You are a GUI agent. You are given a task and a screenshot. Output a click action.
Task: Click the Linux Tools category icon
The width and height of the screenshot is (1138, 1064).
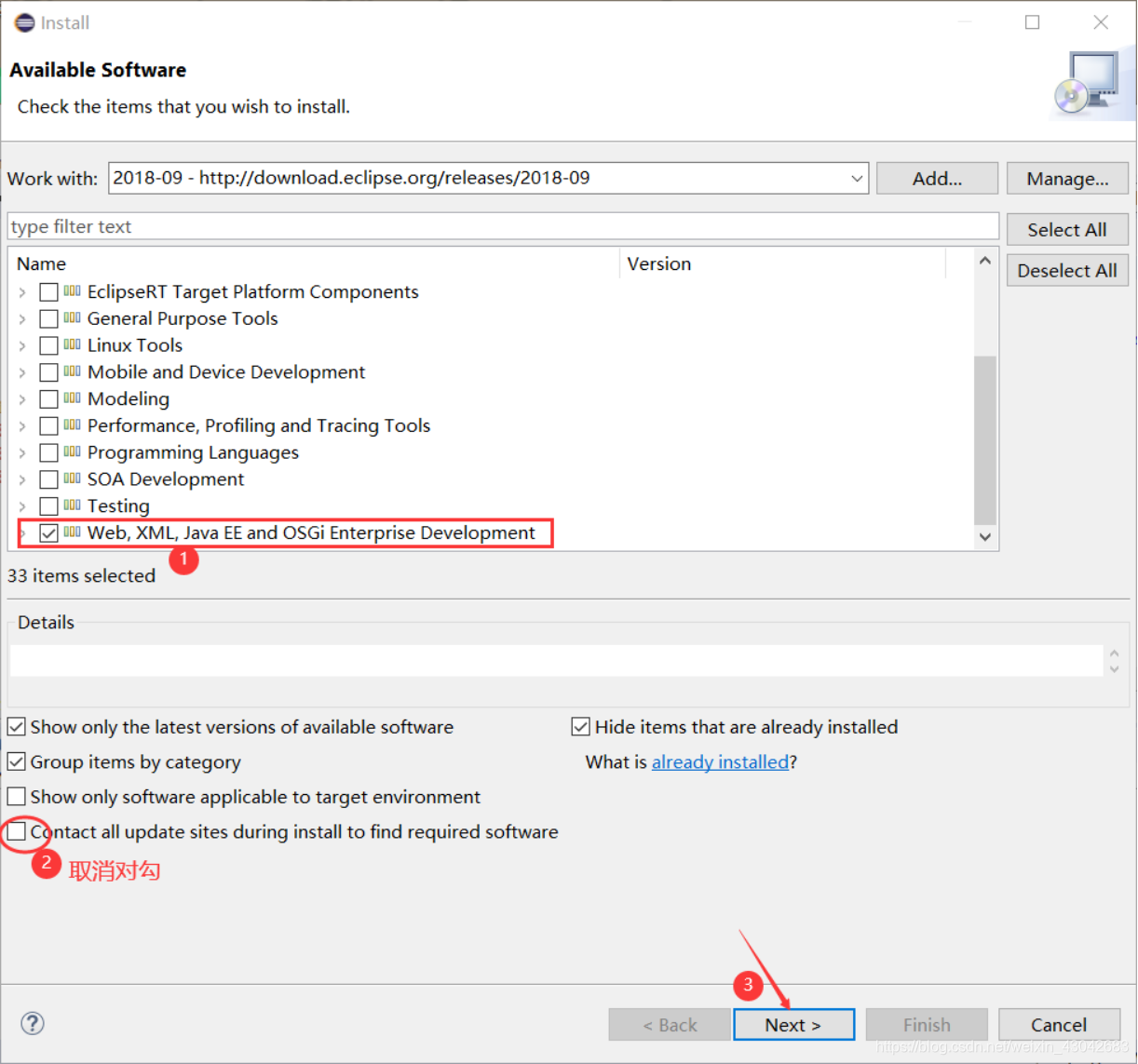pyautogui.click(x=73, y=345)
